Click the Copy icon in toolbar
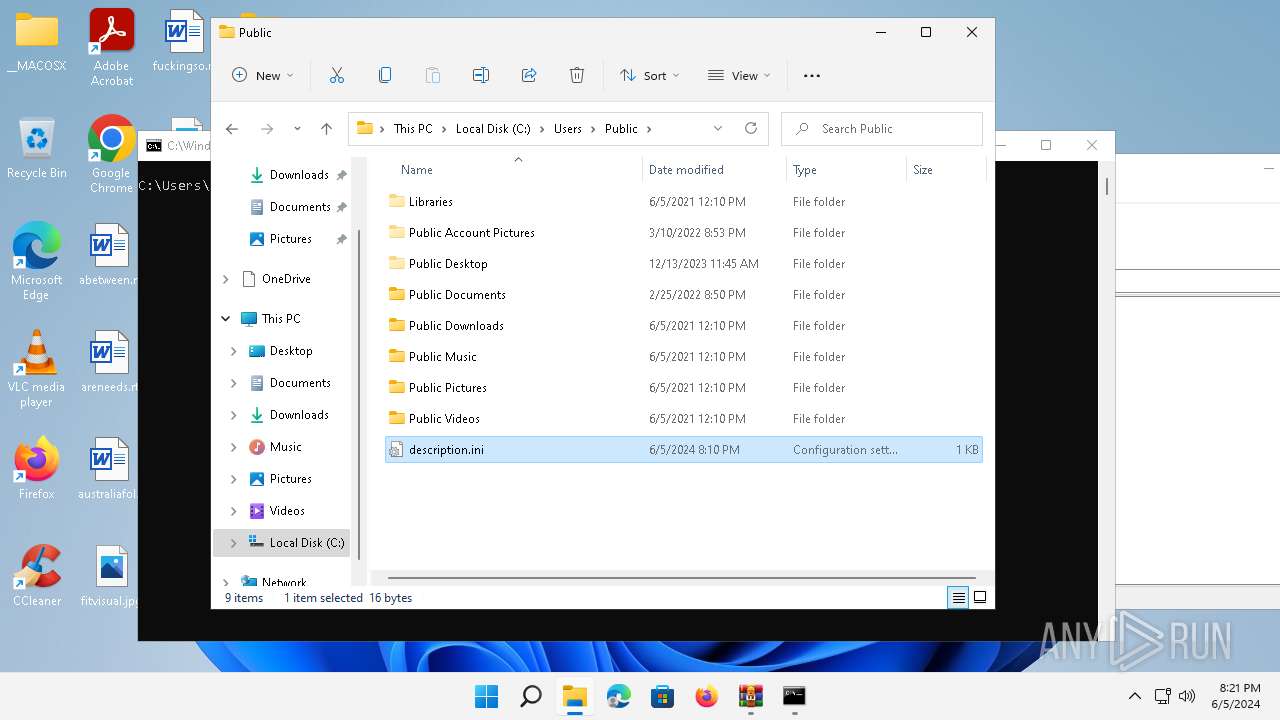This screenshot has width=1280, height=720. tap(385, 75)
